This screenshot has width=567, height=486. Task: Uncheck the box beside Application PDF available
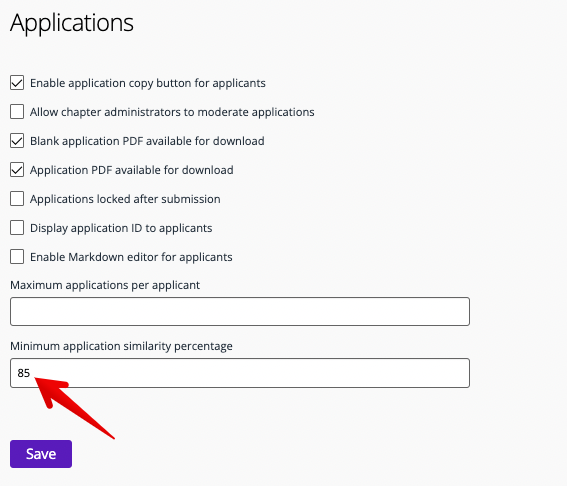click(x=17, y=170)
